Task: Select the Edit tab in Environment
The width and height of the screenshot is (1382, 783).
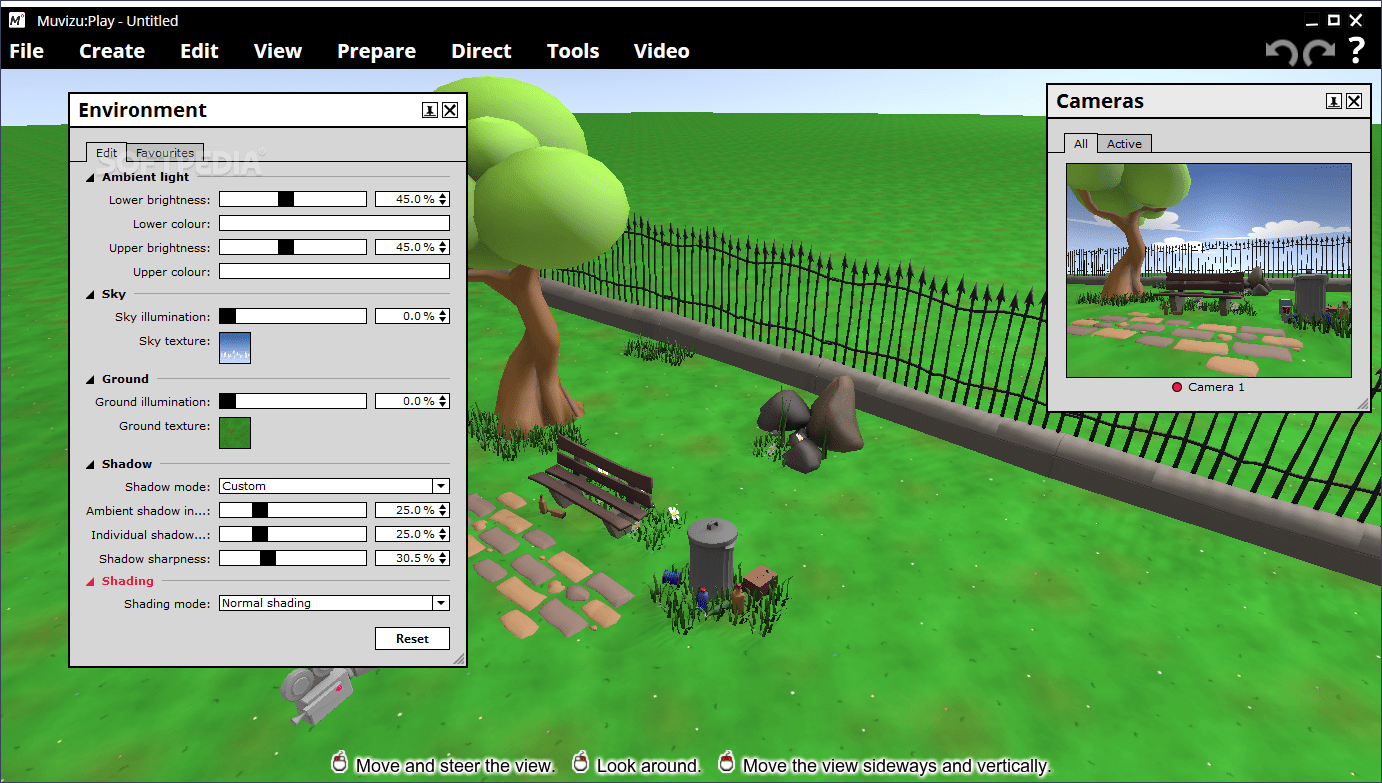Action: [x=106, y=153]
